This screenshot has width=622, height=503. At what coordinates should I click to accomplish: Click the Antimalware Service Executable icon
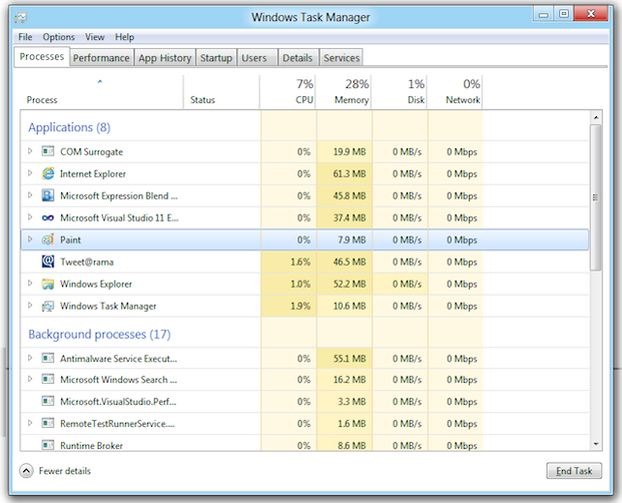click(x=48, y=358)
